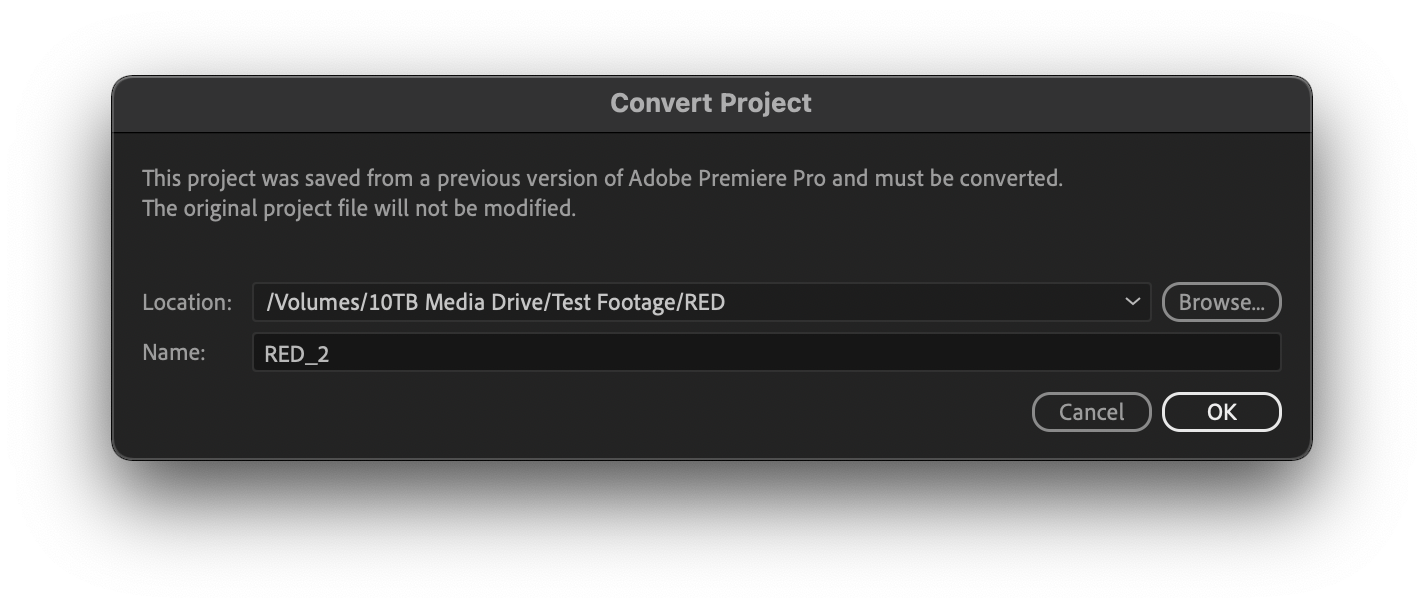Click the RED_2 text in Name field
Viewport: 1424px width, 608px height.
[297, 354]
